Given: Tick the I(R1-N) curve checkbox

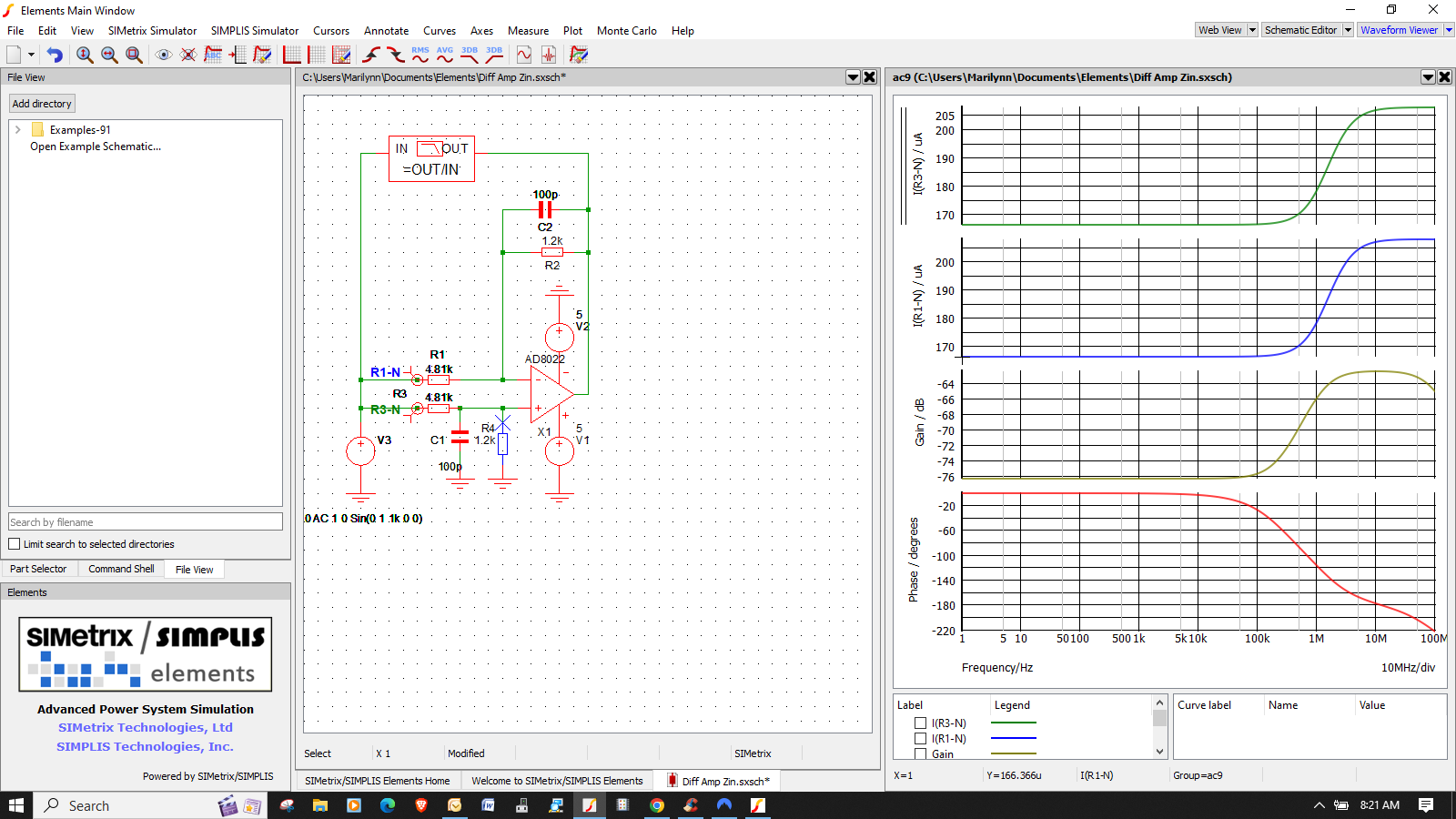Looking at the screenshot, I should pos(920,739).
